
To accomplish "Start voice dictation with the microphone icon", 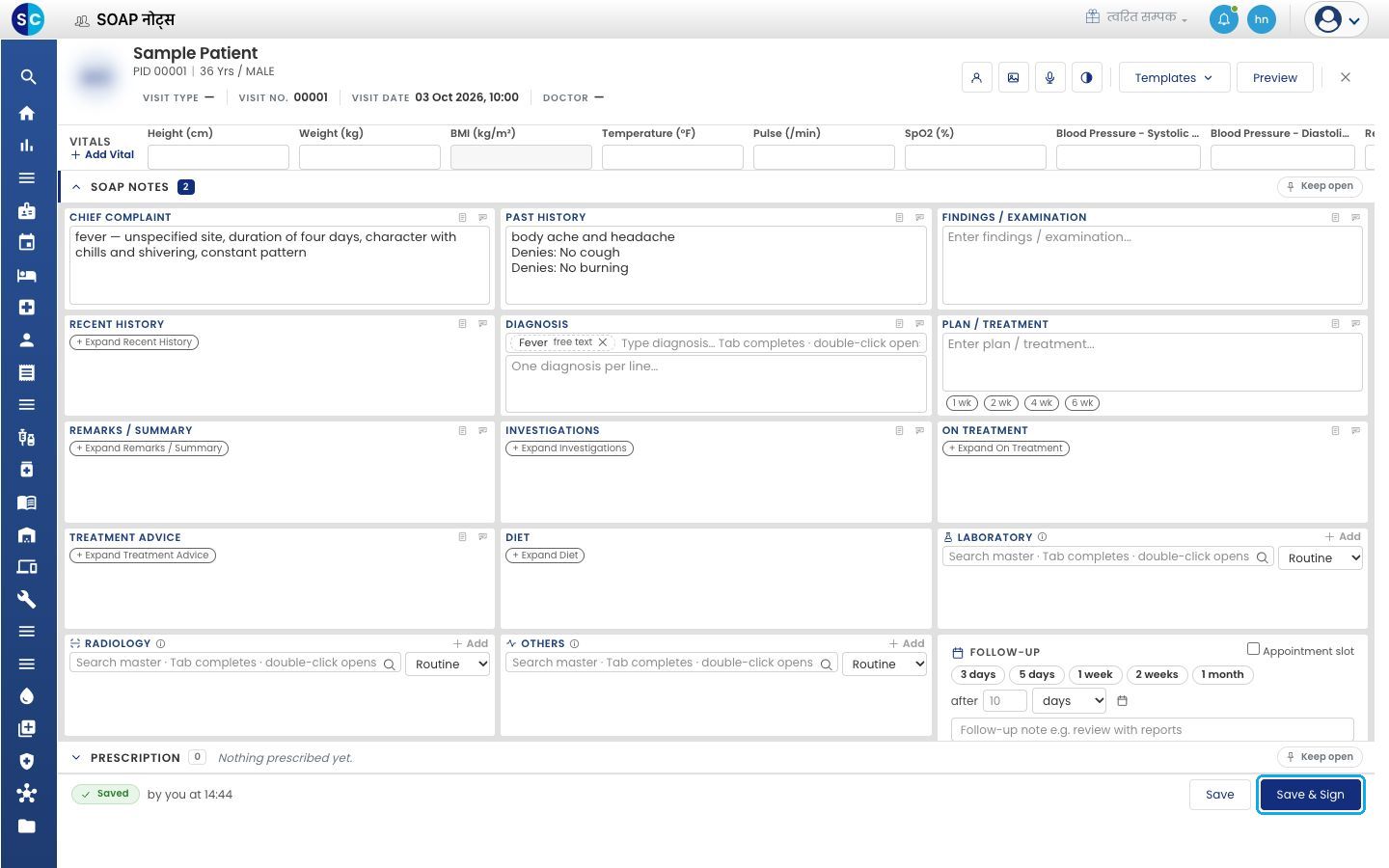I will [x=1049, y=78].
